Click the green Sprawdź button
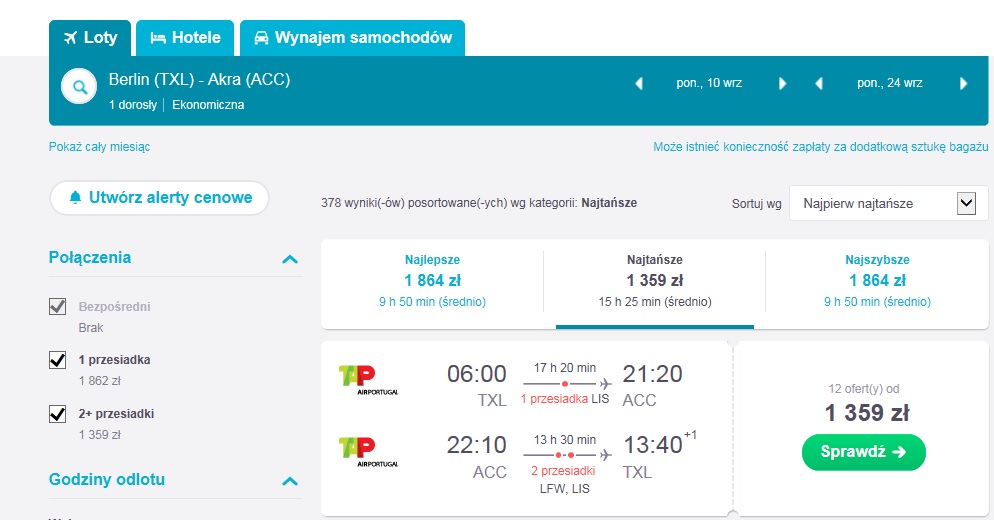Viewport: 994px width, 520px height. [x=863, y=452]
